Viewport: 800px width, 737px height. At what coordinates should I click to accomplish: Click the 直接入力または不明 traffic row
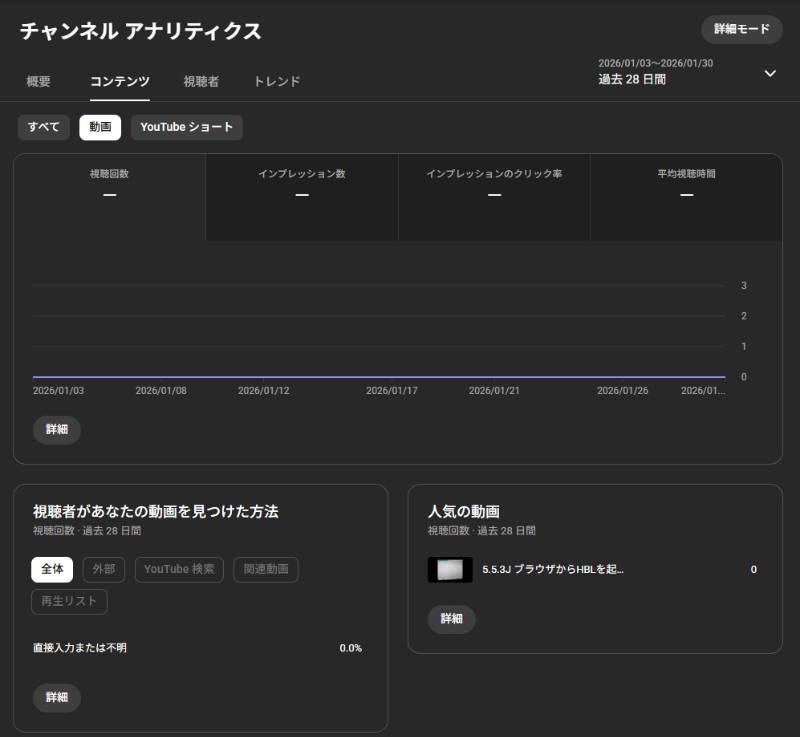(197, 648)
